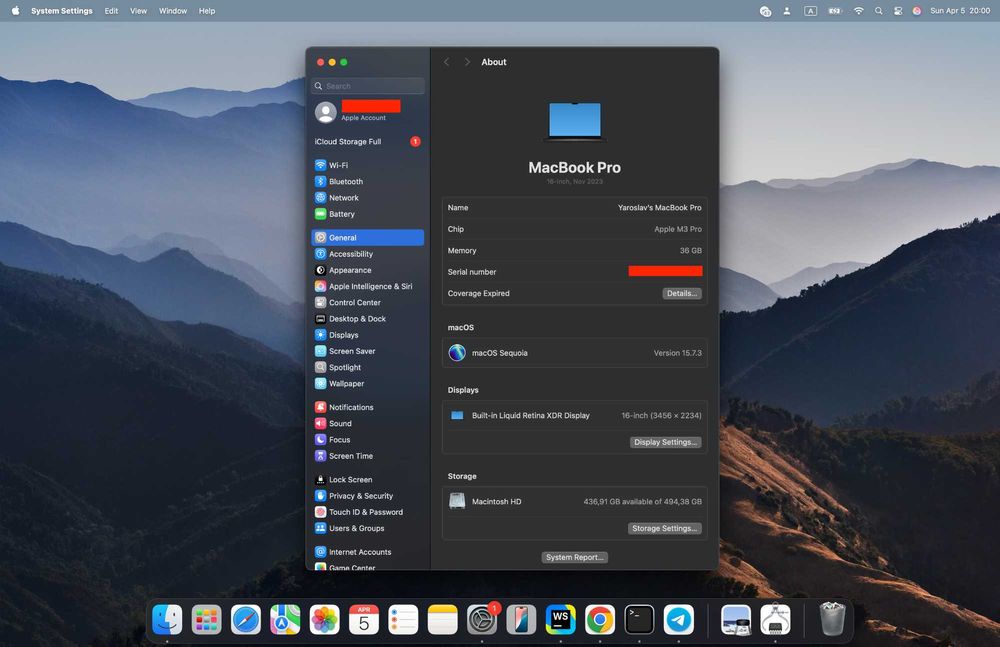Open Photos from the Dock
The height and width of the screenshot is (647, 1000).
[x=325, y=620]
